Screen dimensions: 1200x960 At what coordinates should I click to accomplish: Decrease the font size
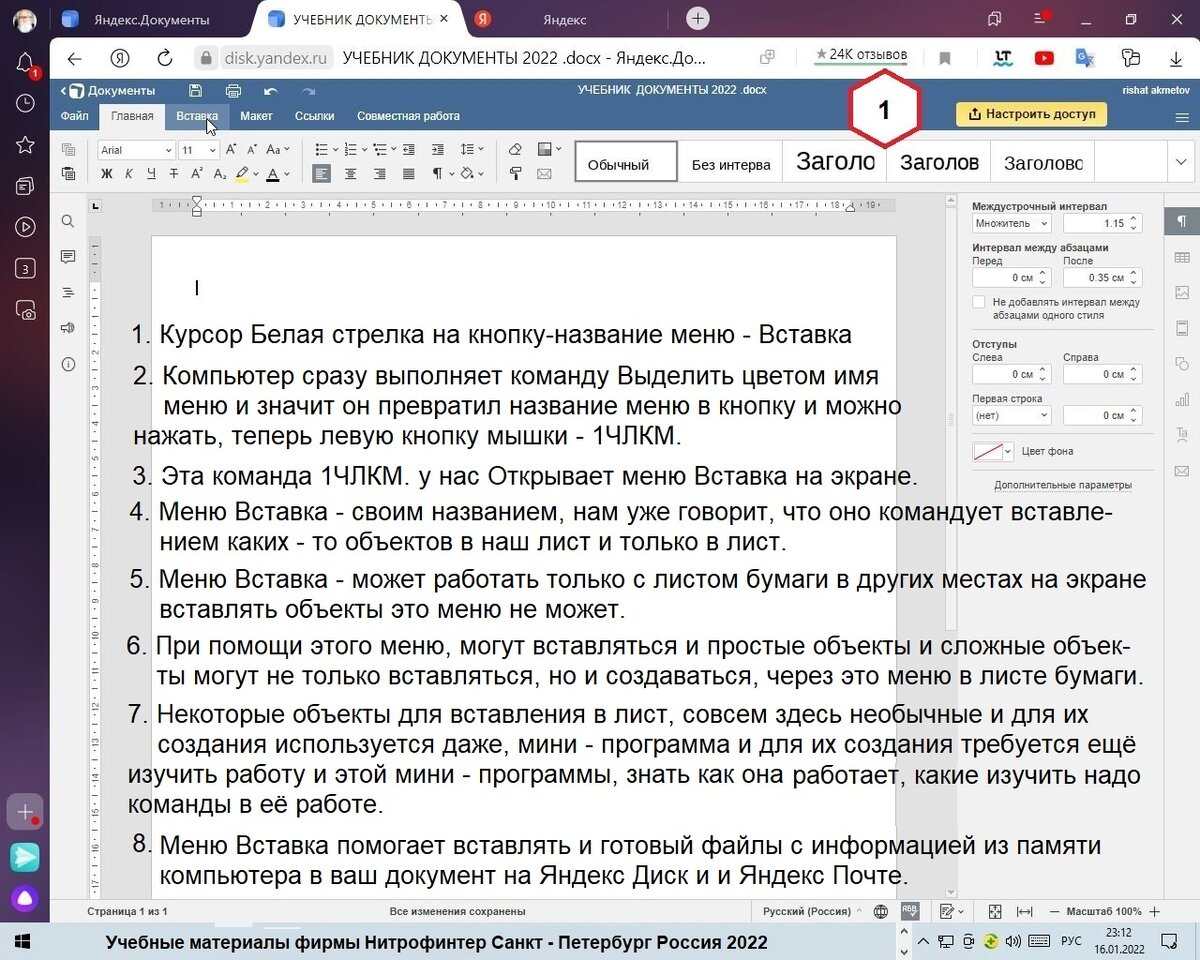click(252, 150)
